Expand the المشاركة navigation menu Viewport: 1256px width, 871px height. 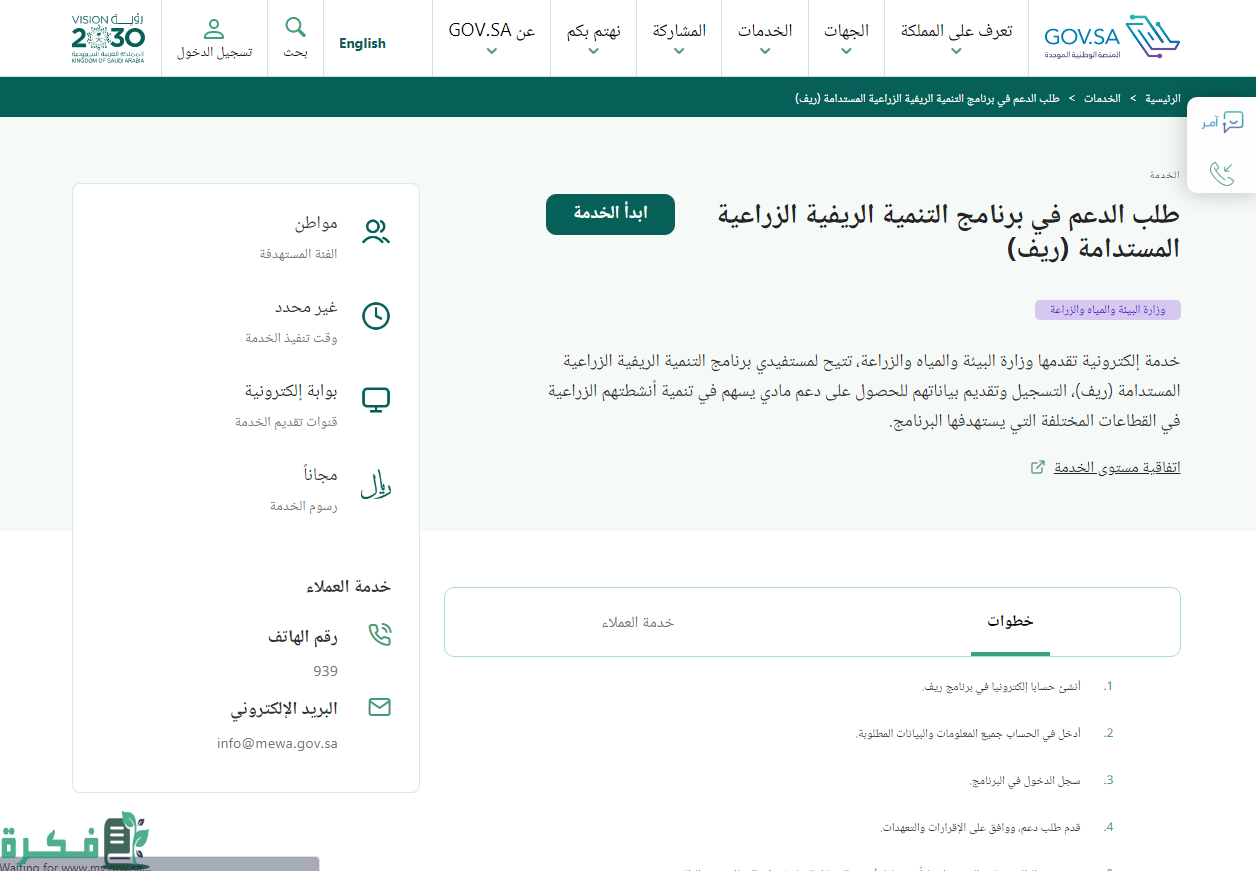pos(679,38)
